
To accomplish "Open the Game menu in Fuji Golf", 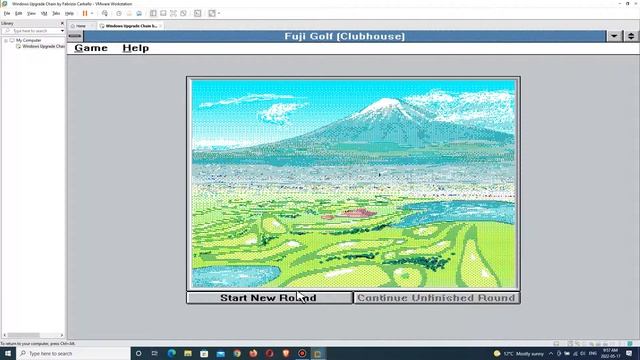I will click(x=91, y=48).
